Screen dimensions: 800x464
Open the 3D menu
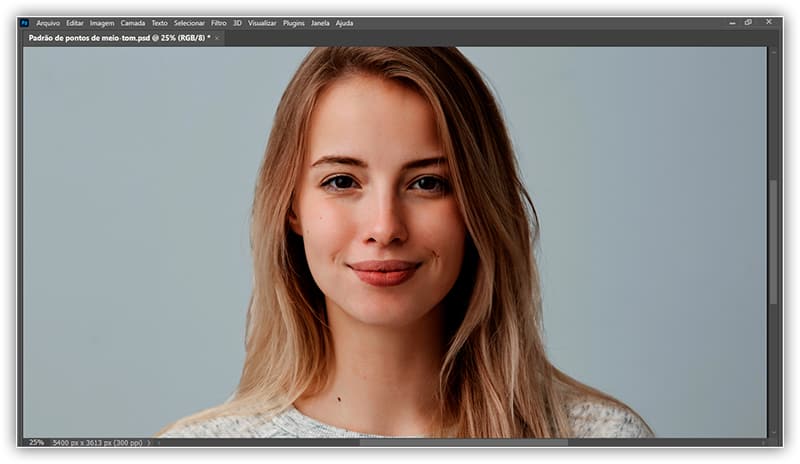(x=237, y=23)
